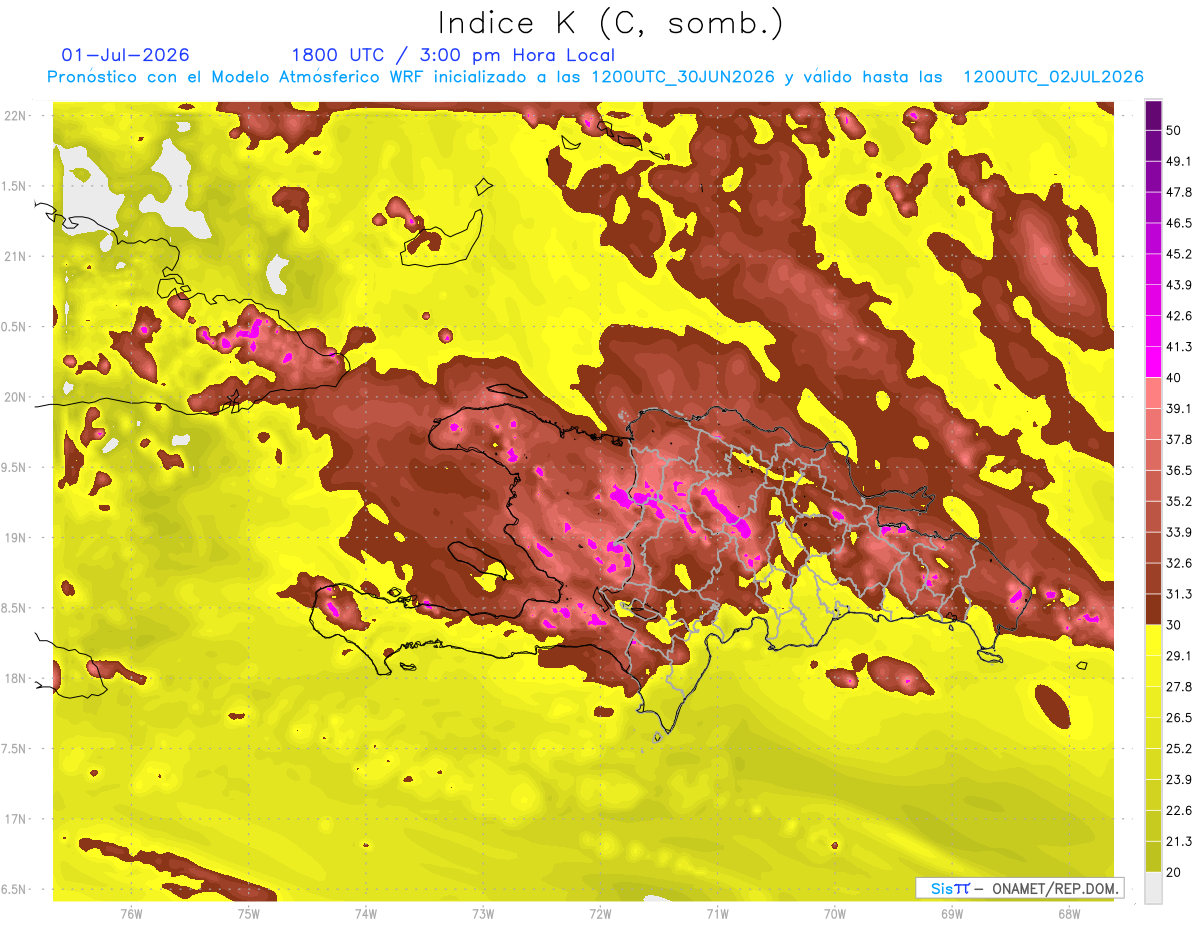Image resolution: width=1200 pixels, height=927 pixels.
Task: Click the "19N" latitude label
Action: point(16,538)
